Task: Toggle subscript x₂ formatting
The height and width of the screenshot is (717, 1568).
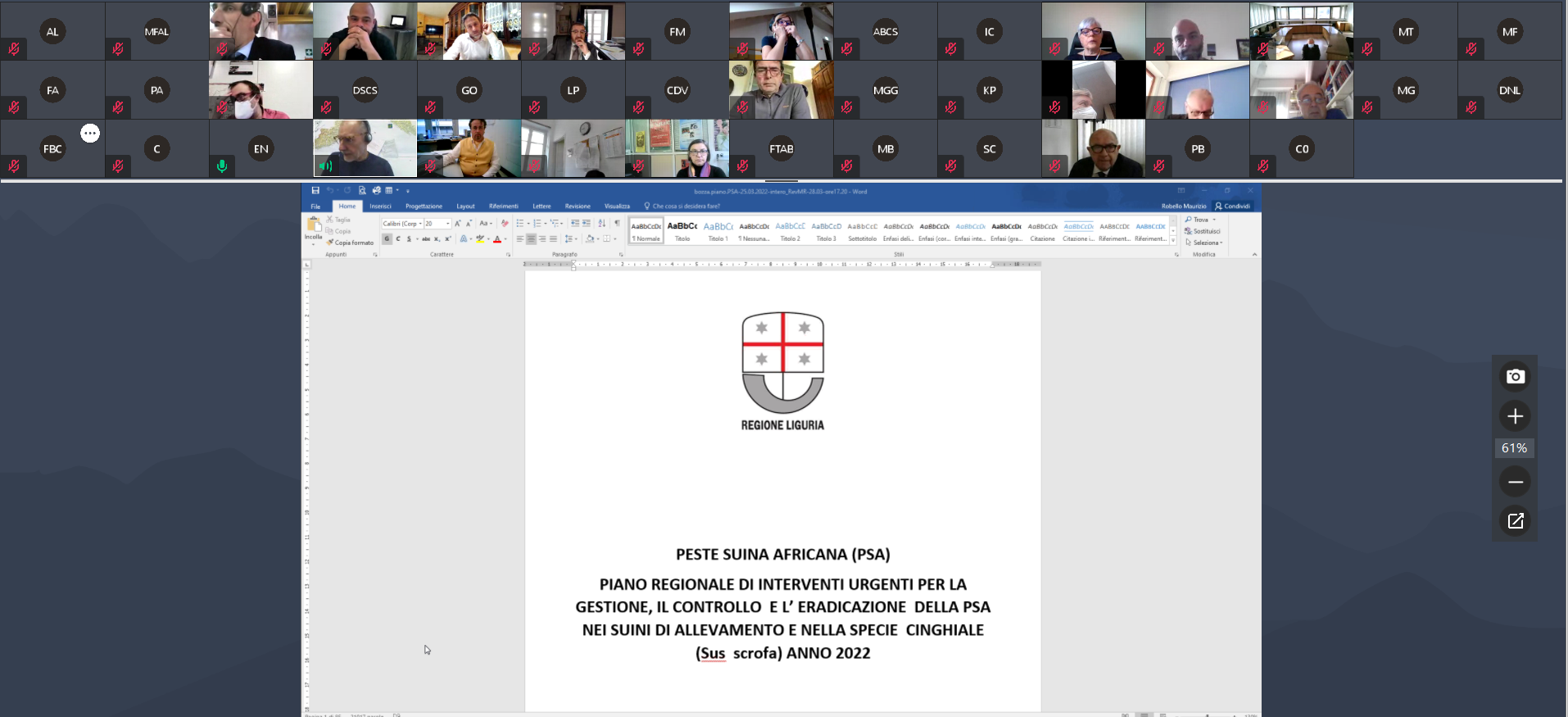Action: [x=437, y=238]
